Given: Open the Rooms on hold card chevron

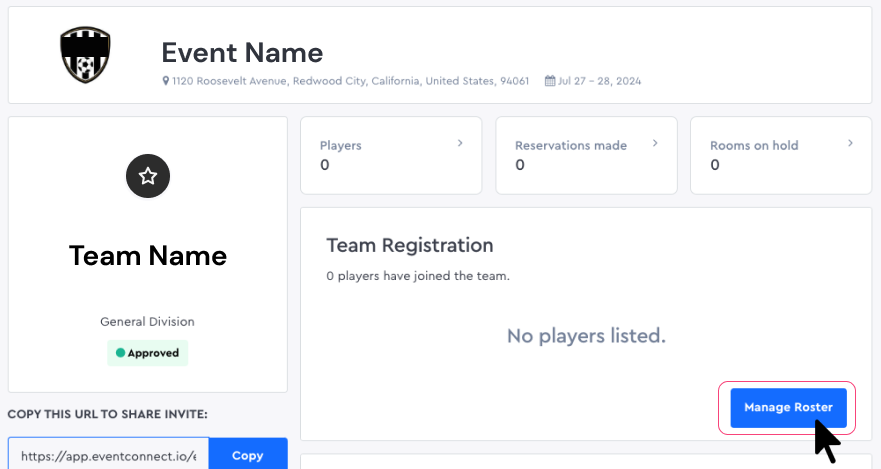Looking at the screenshot, I should coord(850,143).
